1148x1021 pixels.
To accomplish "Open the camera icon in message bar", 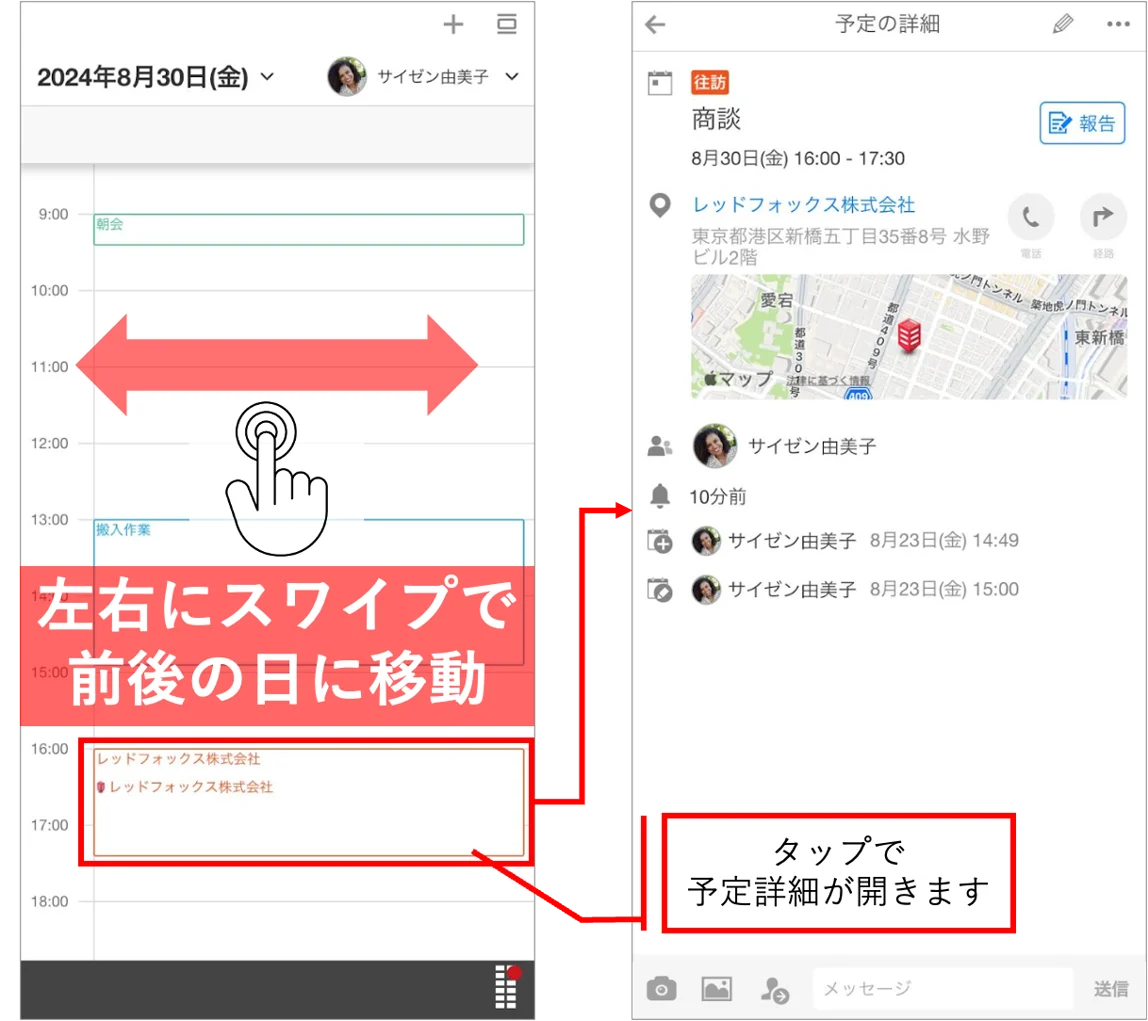I will point(662,989).
